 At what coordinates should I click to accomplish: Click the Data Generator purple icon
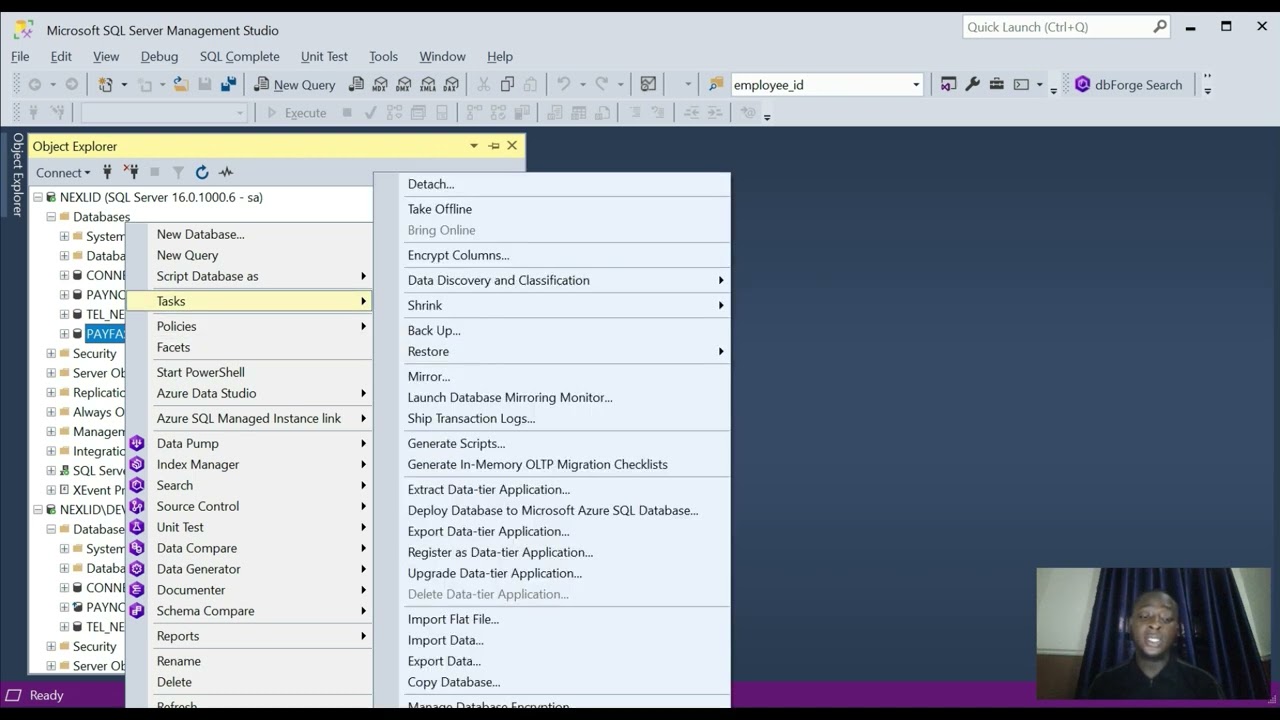(137, 569)
